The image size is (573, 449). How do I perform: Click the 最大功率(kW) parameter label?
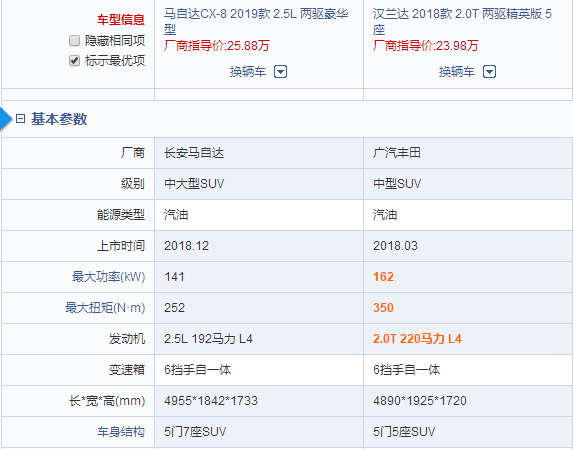pyautogui.click(x=109, y=277)
